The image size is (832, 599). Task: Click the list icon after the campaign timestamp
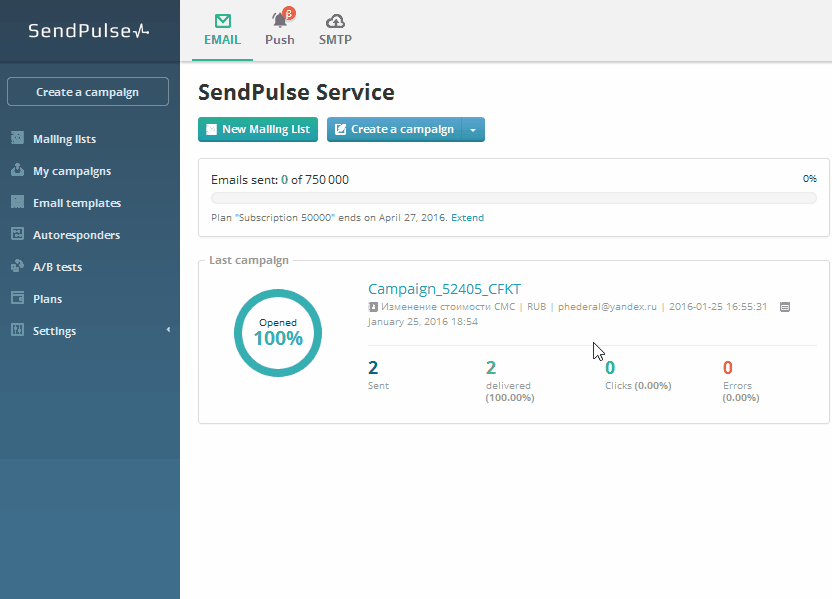(785, 307)
